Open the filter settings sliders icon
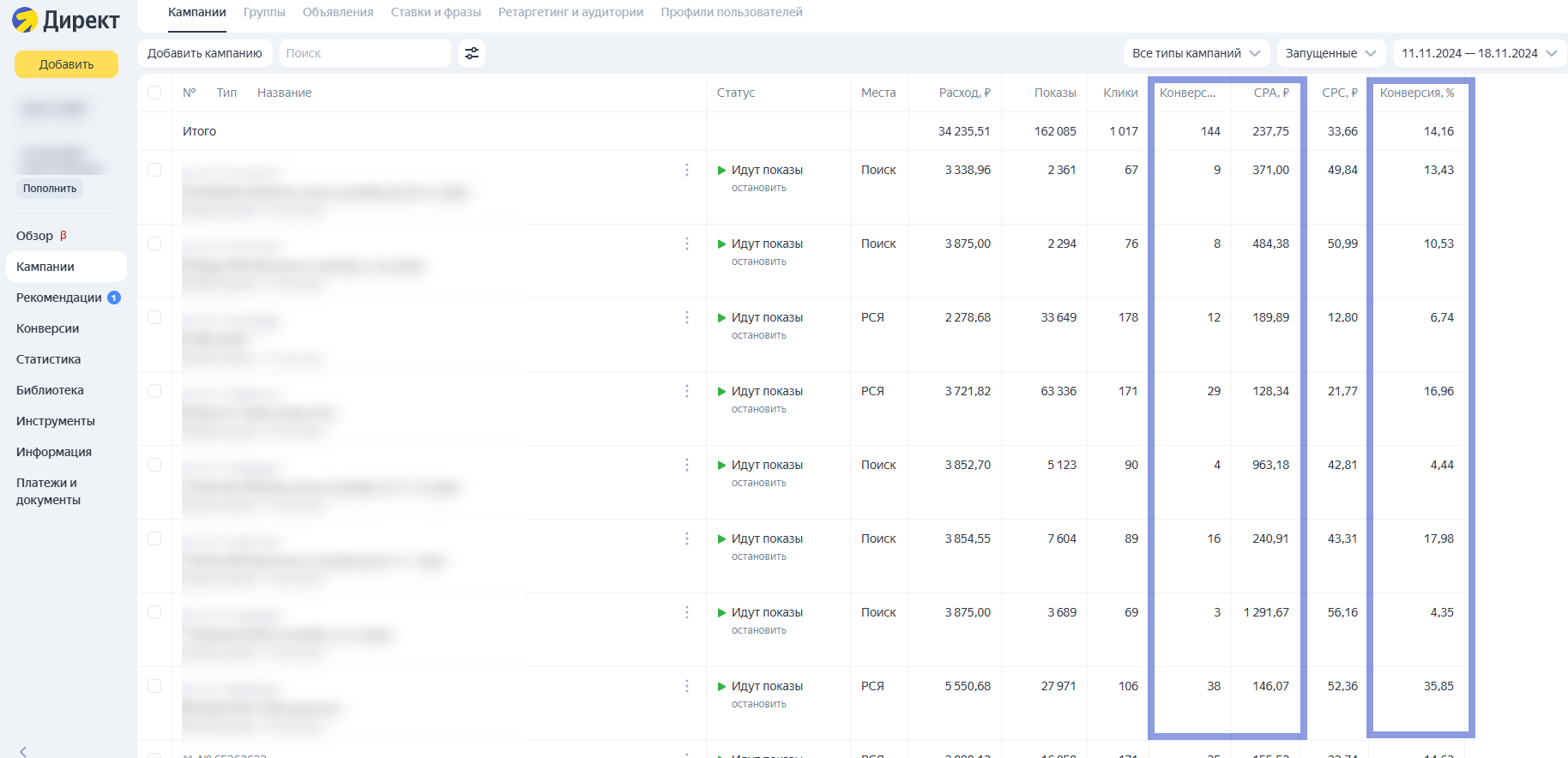 [472, 53]
